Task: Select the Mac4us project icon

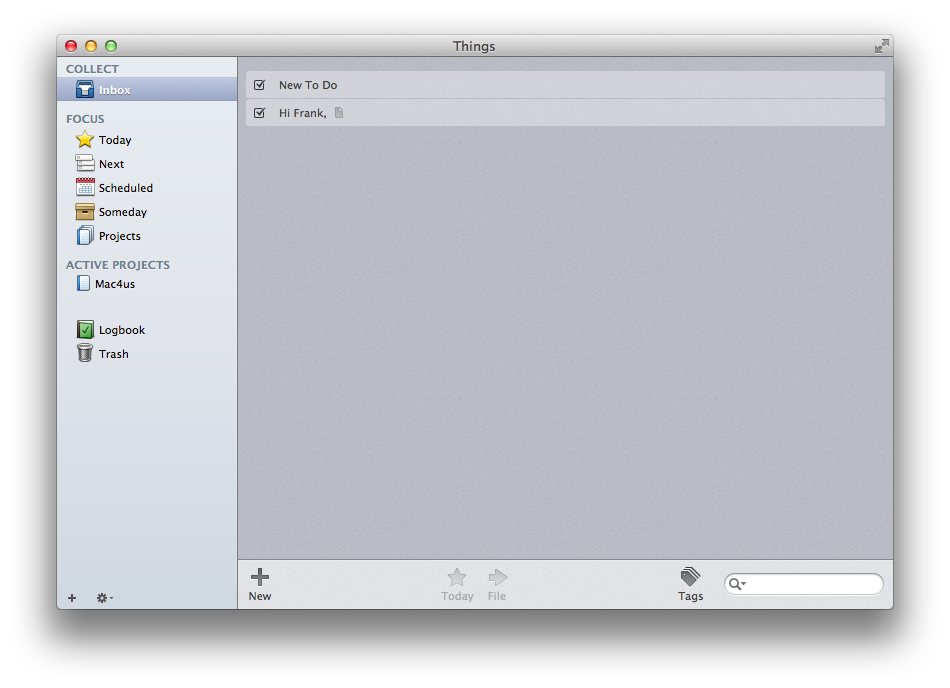Action: click(83, 283)
